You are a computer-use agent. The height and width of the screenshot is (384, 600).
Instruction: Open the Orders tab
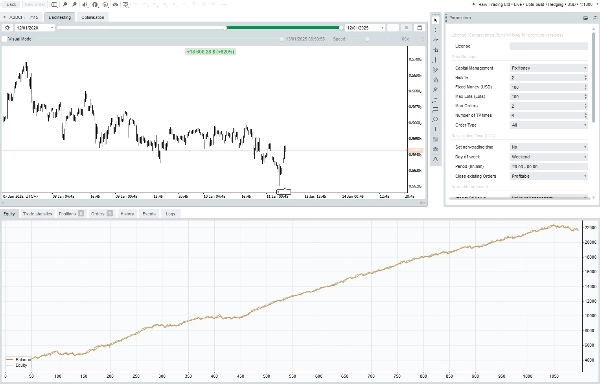pos(101,214)
